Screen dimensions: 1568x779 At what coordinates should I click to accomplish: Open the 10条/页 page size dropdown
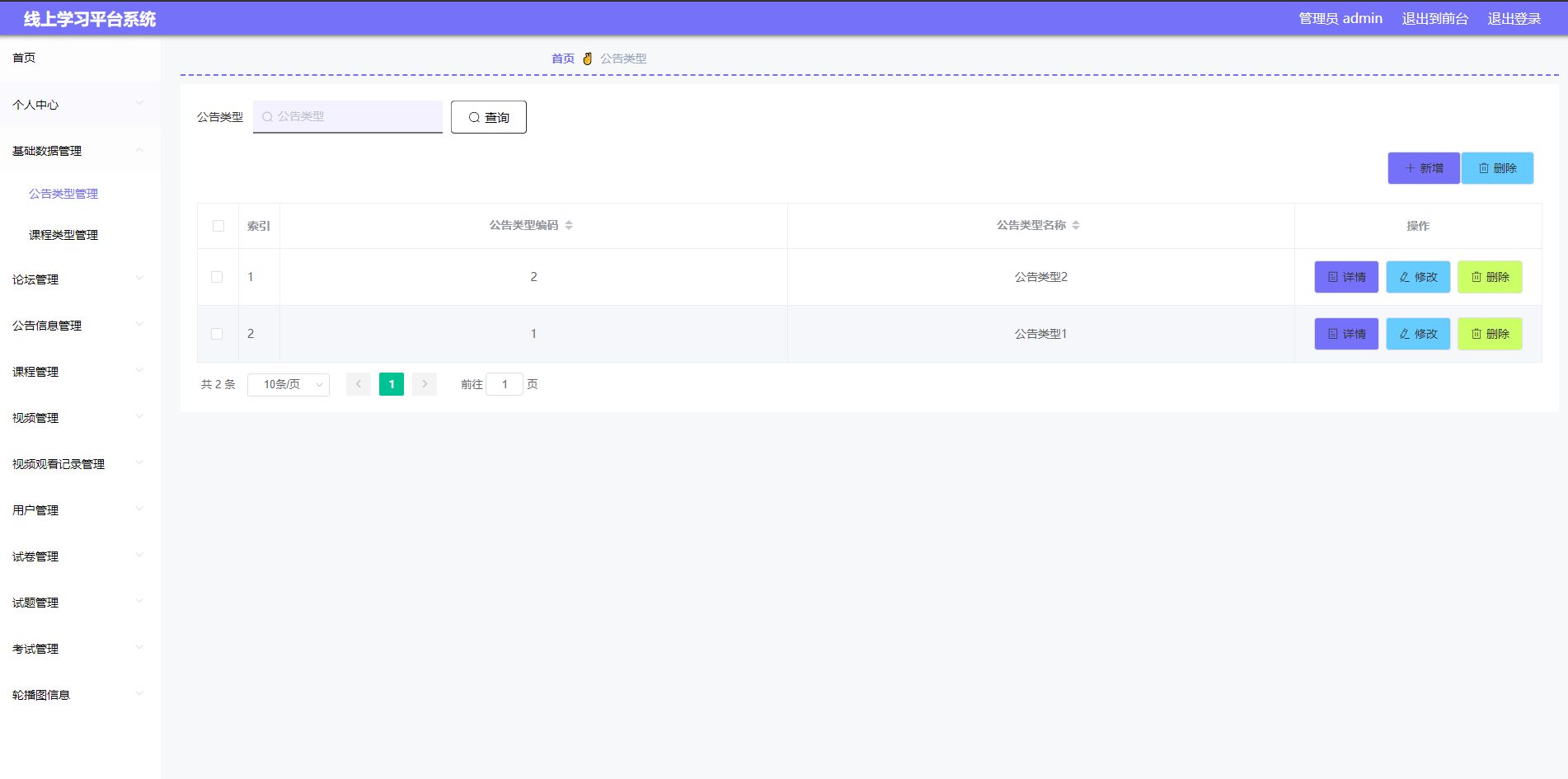coord(289,384)
